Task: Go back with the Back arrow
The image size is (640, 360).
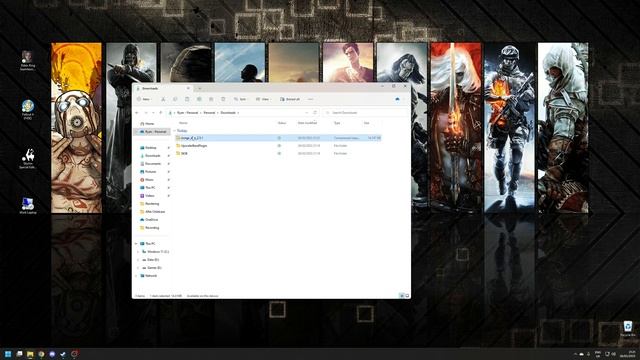Action: tap(137, 113)
